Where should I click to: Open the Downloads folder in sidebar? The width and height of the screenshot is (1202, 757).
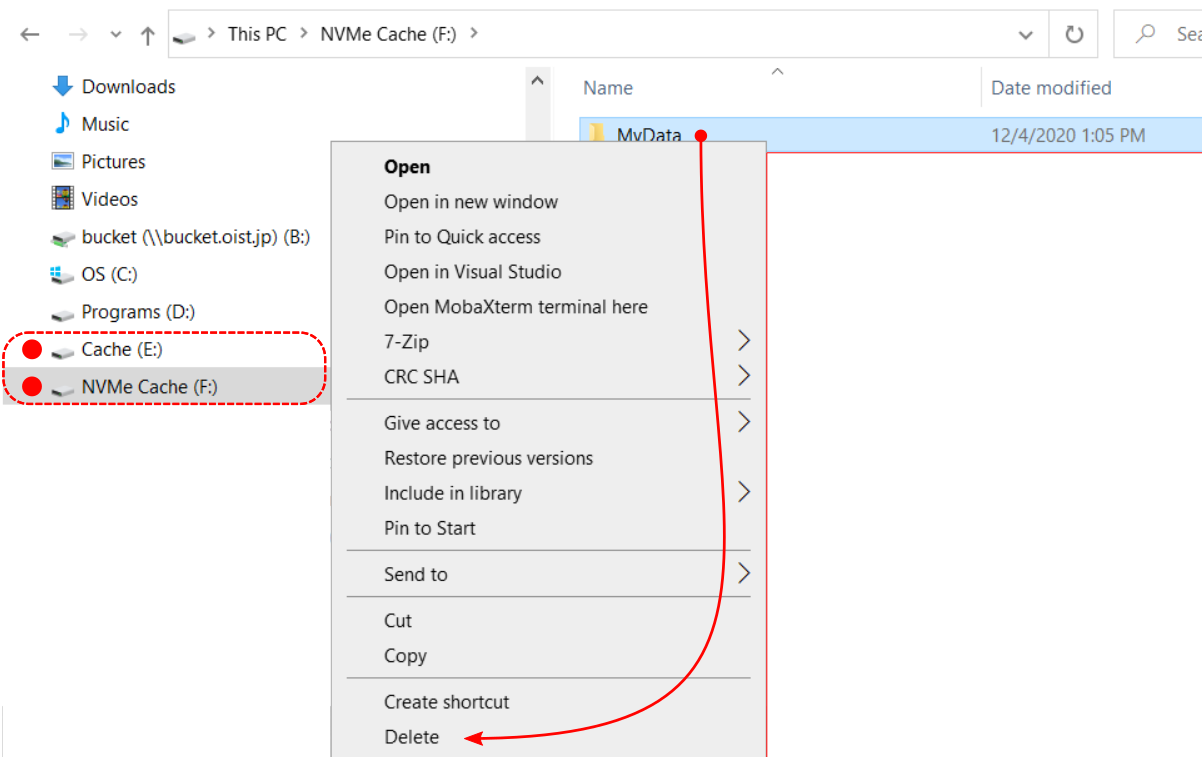[128, 87]
